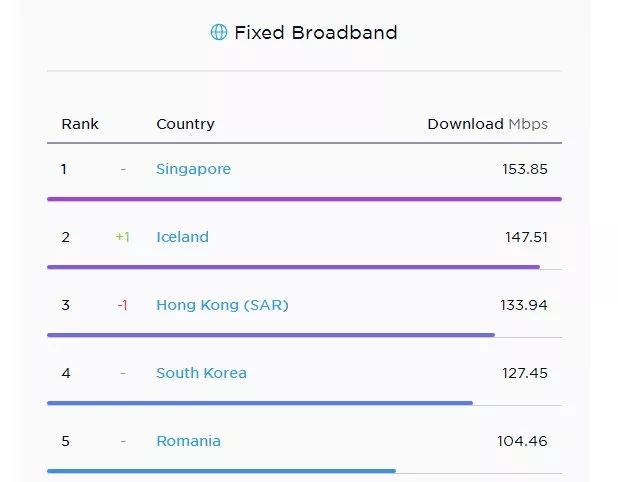Click the Rank column header

pos(80,124)
